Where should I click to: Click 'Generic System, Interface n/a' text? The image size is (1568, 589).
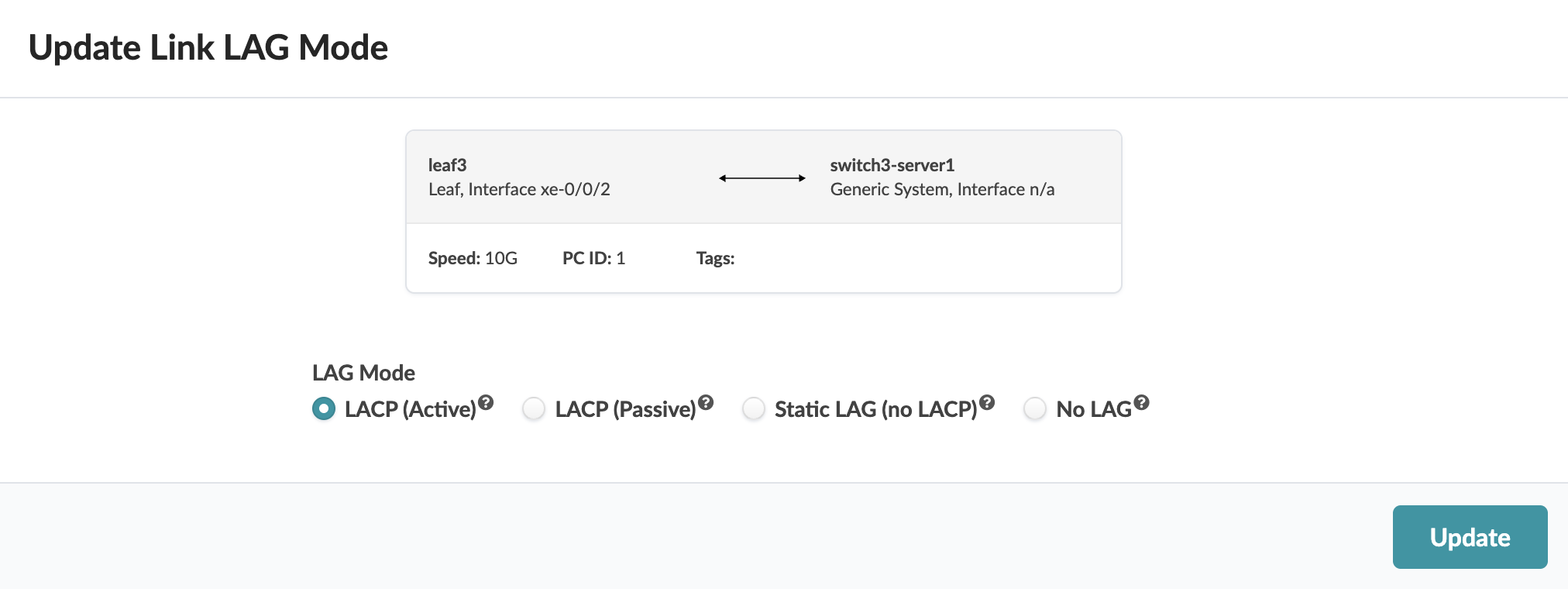[942, 190]
